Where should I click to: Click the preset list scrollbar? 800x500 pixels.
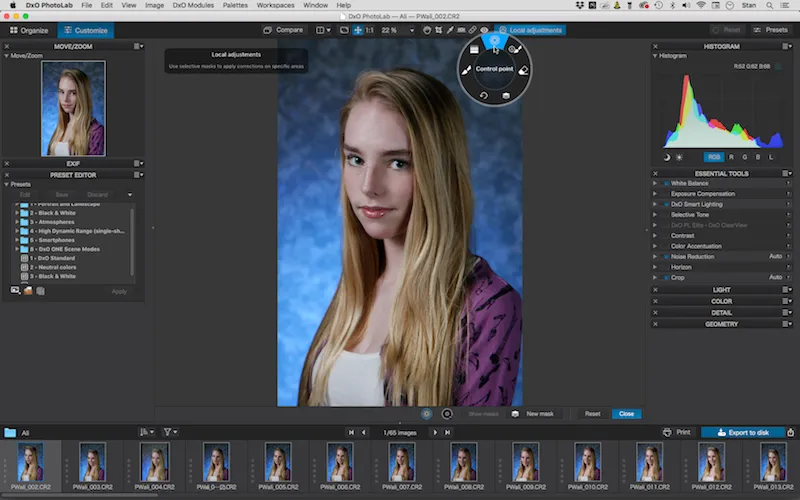point(133,242)
